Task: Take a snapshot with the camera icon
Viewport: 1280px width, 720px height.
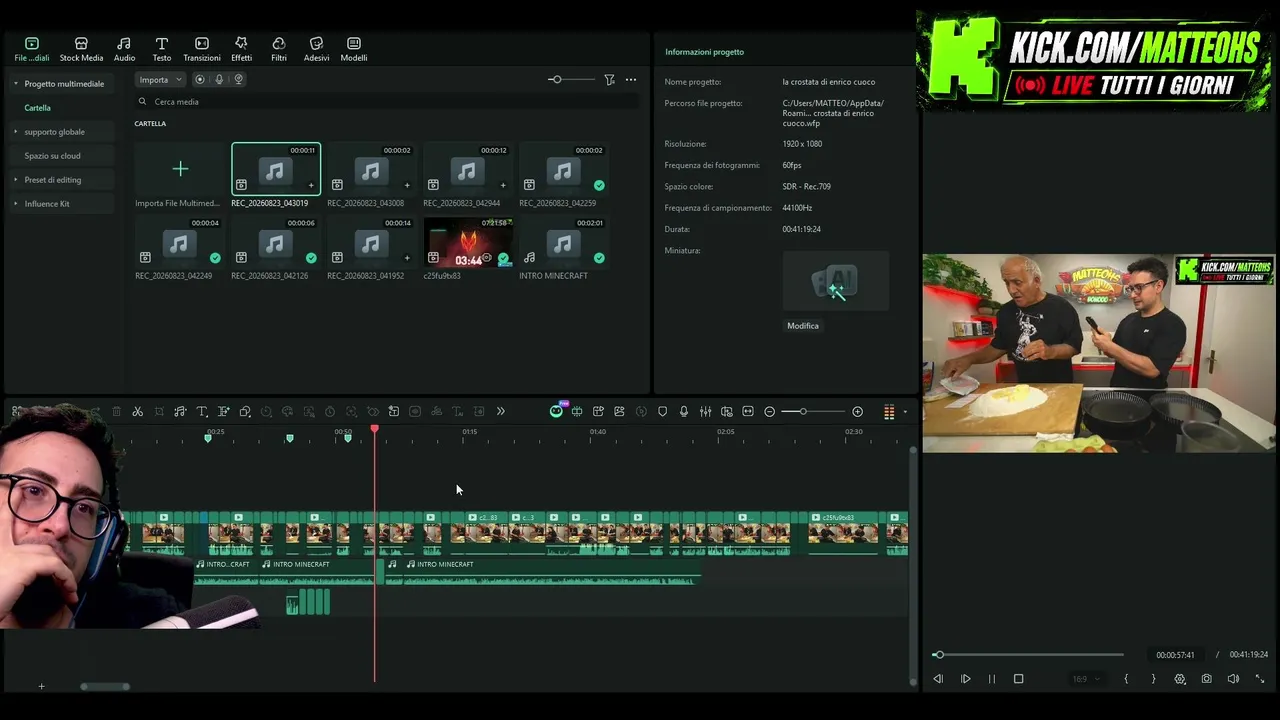Action: pyautogui.click(x=1207, y=679)
